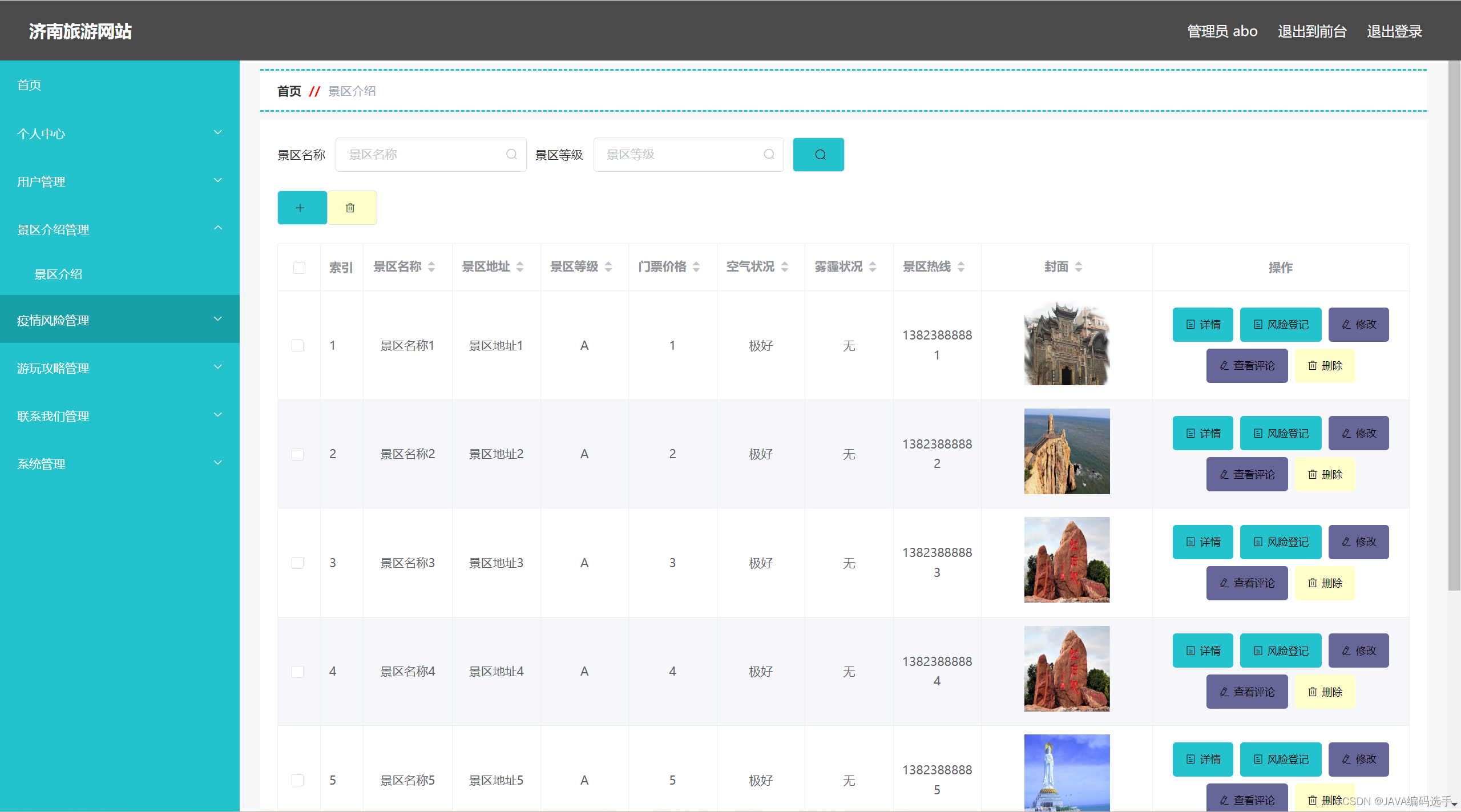Sort table by 景区地址 column arrows
Image resolution: width=1461 pixels, height=812 pixels.
[x=520, y=267]
